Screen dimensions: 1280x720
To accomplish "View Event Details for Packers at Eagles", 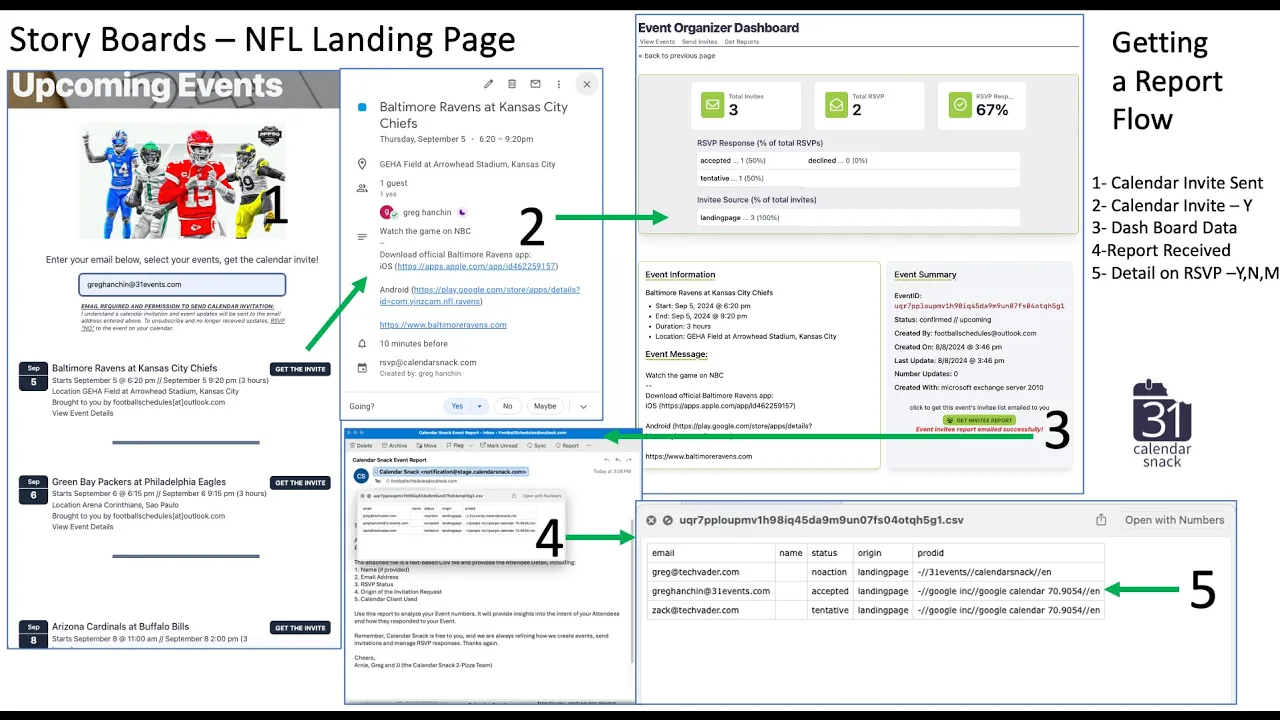I will pyautogui.click(x=83, y=527).
